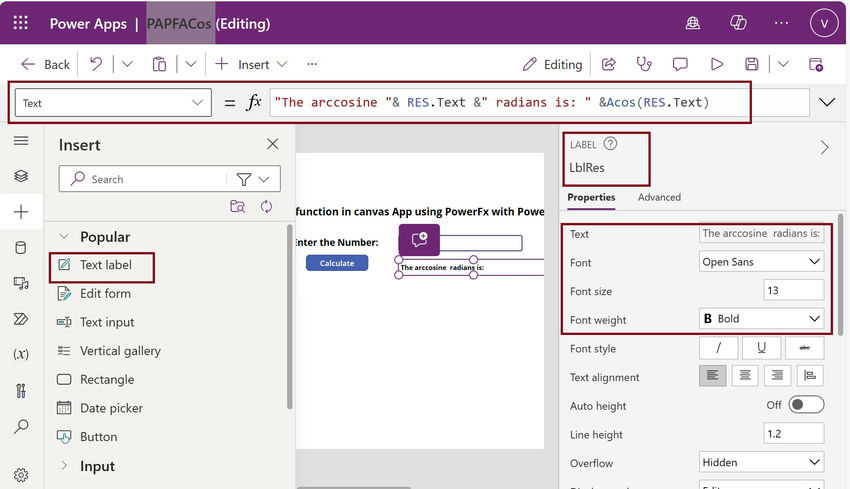The image size is (850, 489).
Task: Open header ellipsis more options
Action: click(x=781, y=23)
